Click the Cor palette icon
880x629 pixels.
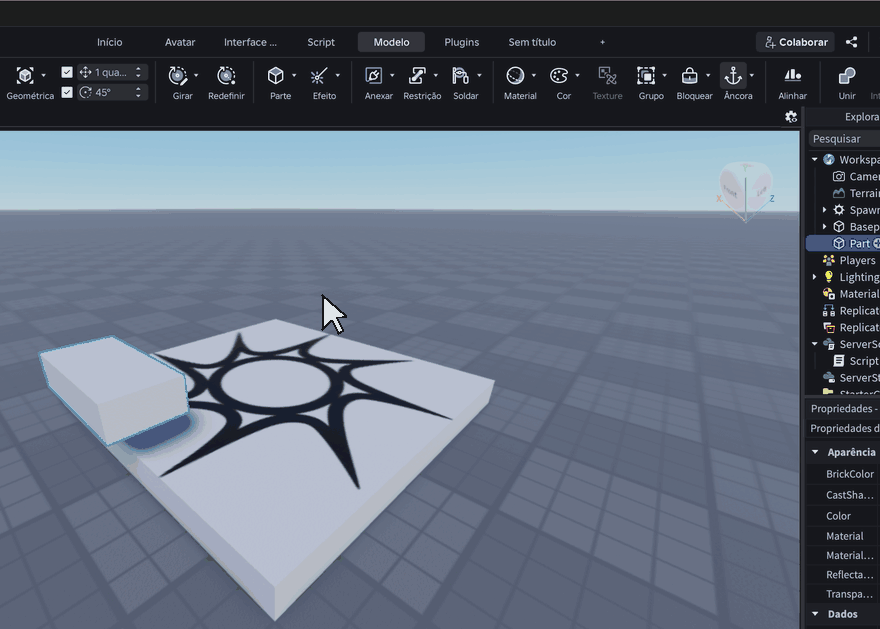(558, 75)
